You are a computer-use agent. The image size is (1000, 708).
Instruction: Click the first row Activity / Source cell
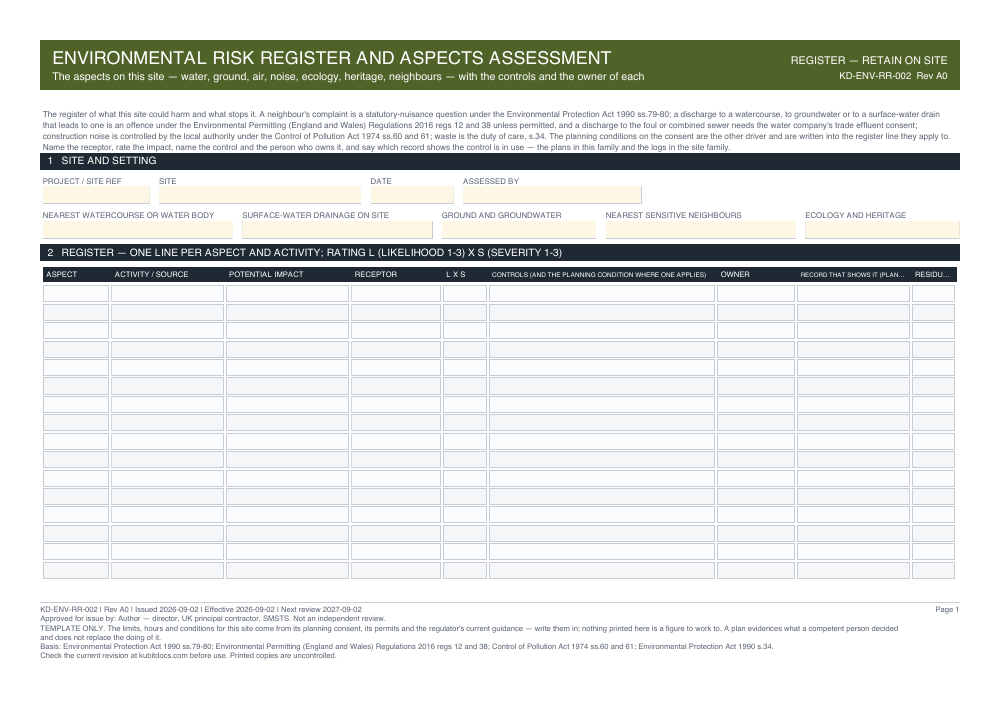click(x=167, y=293)
